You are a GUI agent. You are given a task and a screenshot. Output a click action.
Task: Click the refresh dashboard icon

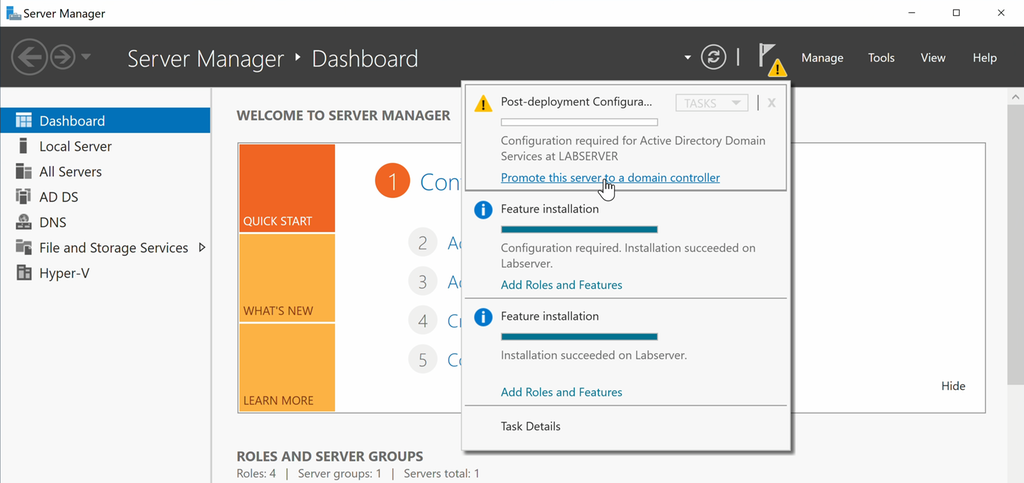tap(713, 57)
